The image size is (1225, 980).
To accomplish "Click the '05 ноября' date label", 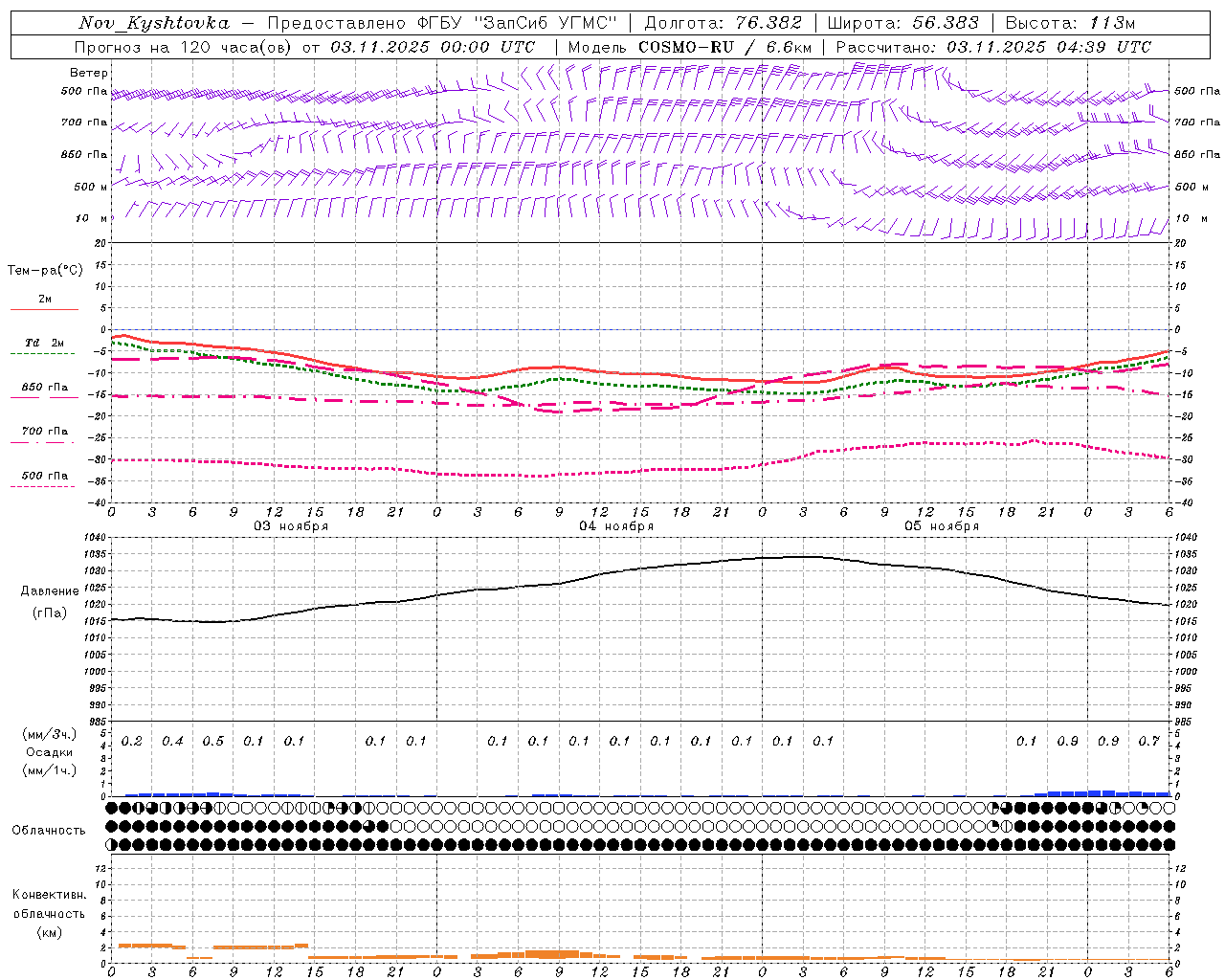I will [942, 526].
